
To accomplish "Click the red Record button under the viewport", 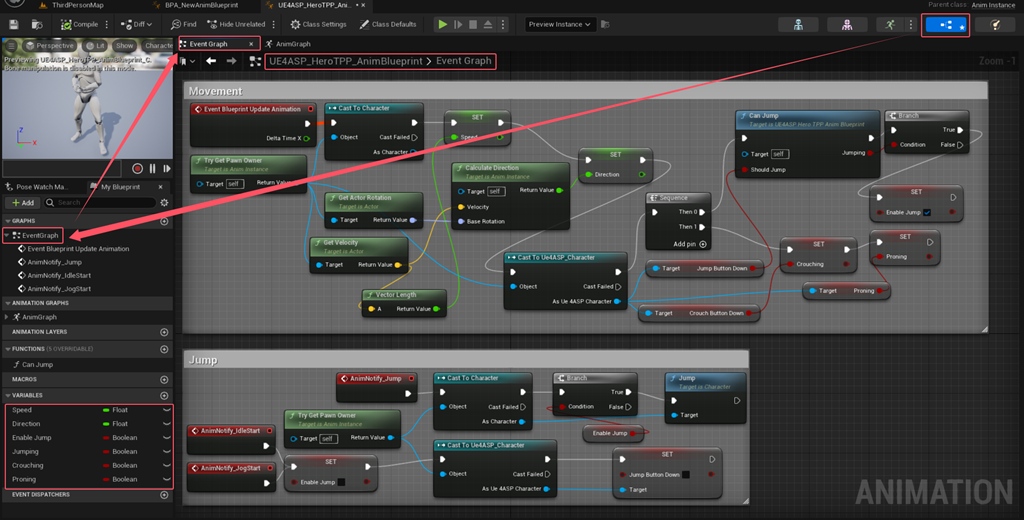I will (137, 169).
